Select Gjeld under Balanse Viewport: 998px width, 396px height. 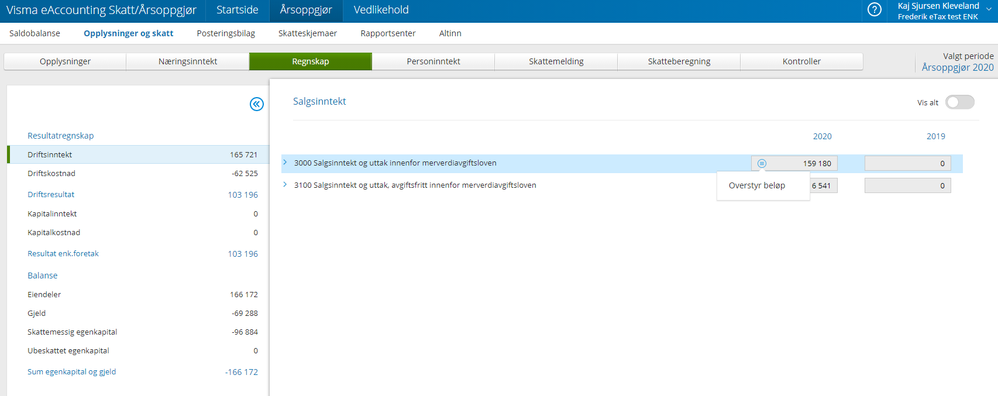pyautogui.click(x=137, y=313)
